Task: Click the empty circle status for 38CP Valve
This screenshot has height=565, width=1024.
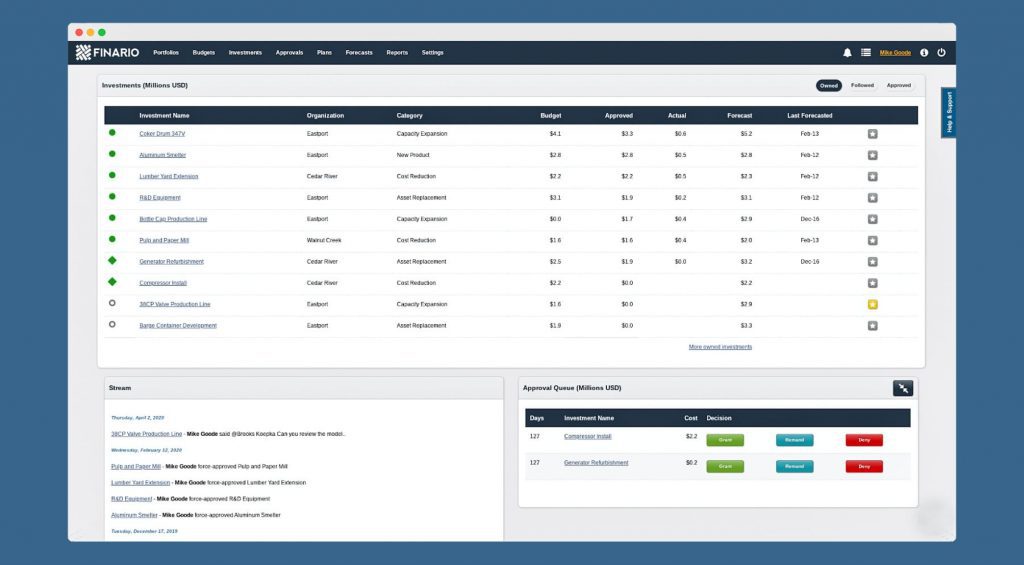Action: (x=112, y=303)
